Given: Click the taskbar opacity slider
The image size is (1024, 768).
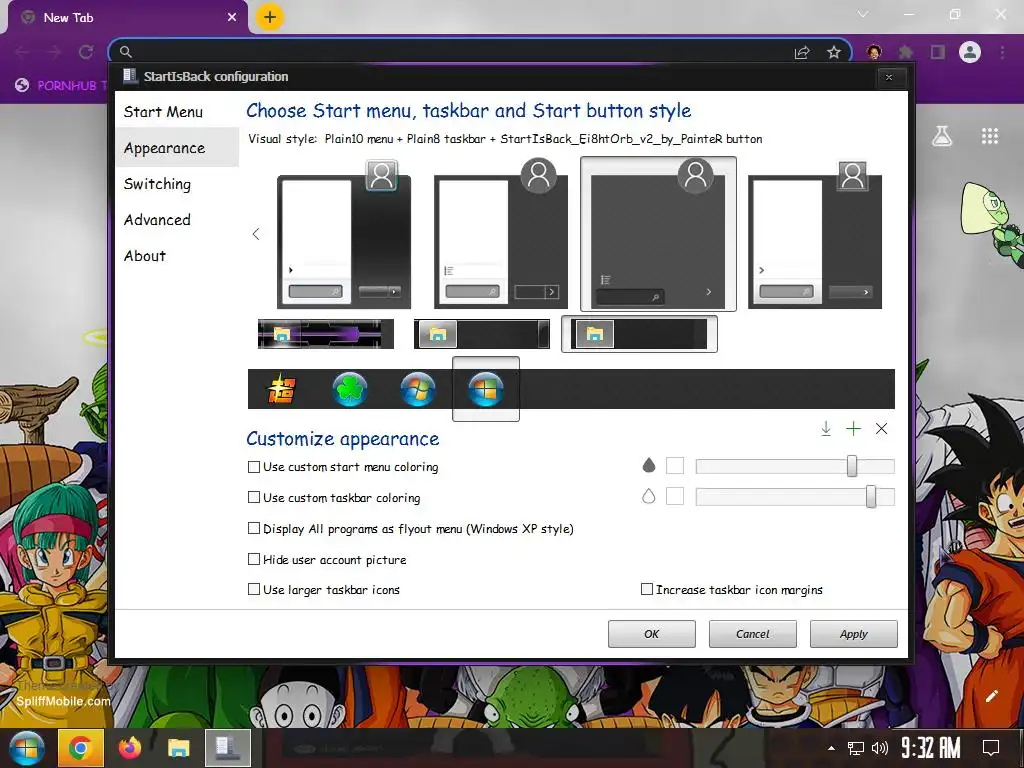Looking at the screenshot, I should click(795, 496).
